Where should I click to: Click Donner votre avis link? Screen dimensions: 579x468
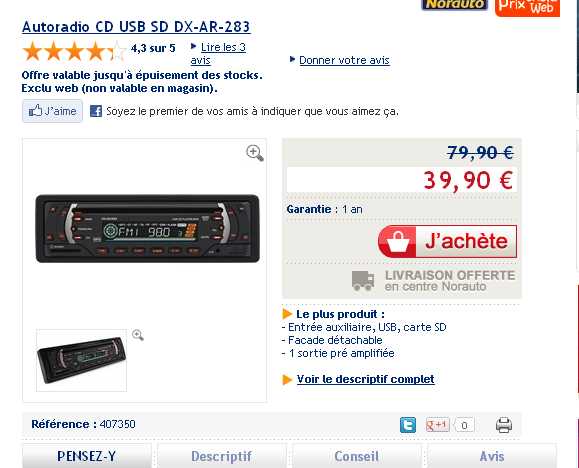pos(344,60)
